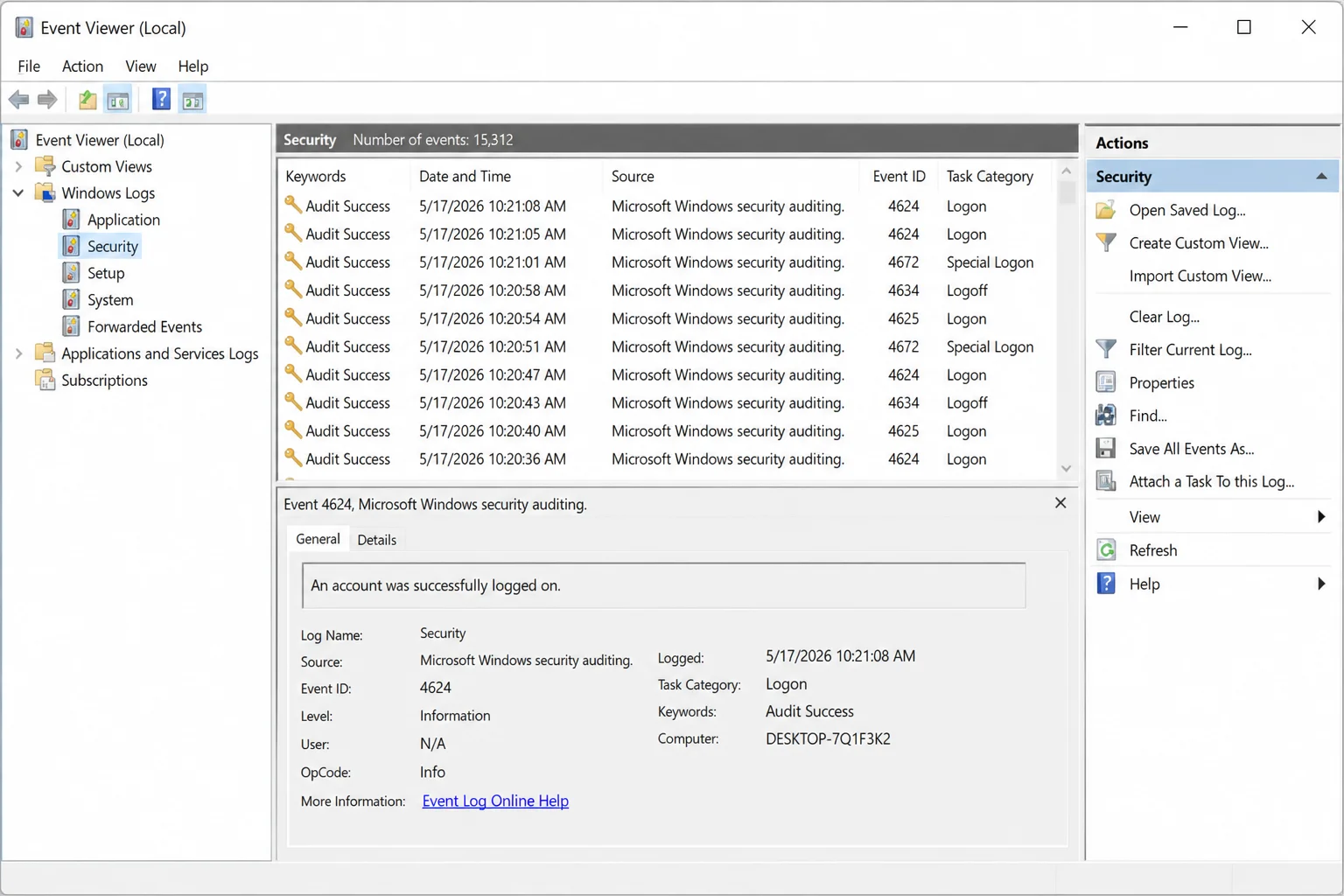
Task: Click the Forward arrow toolbar icon
Action: coord(47,100)
